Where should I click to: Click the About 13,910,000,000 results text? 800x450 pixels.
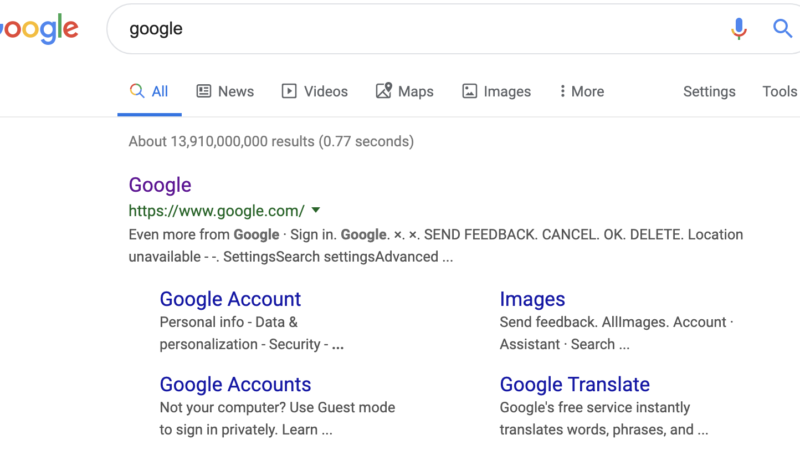(271, 141)
